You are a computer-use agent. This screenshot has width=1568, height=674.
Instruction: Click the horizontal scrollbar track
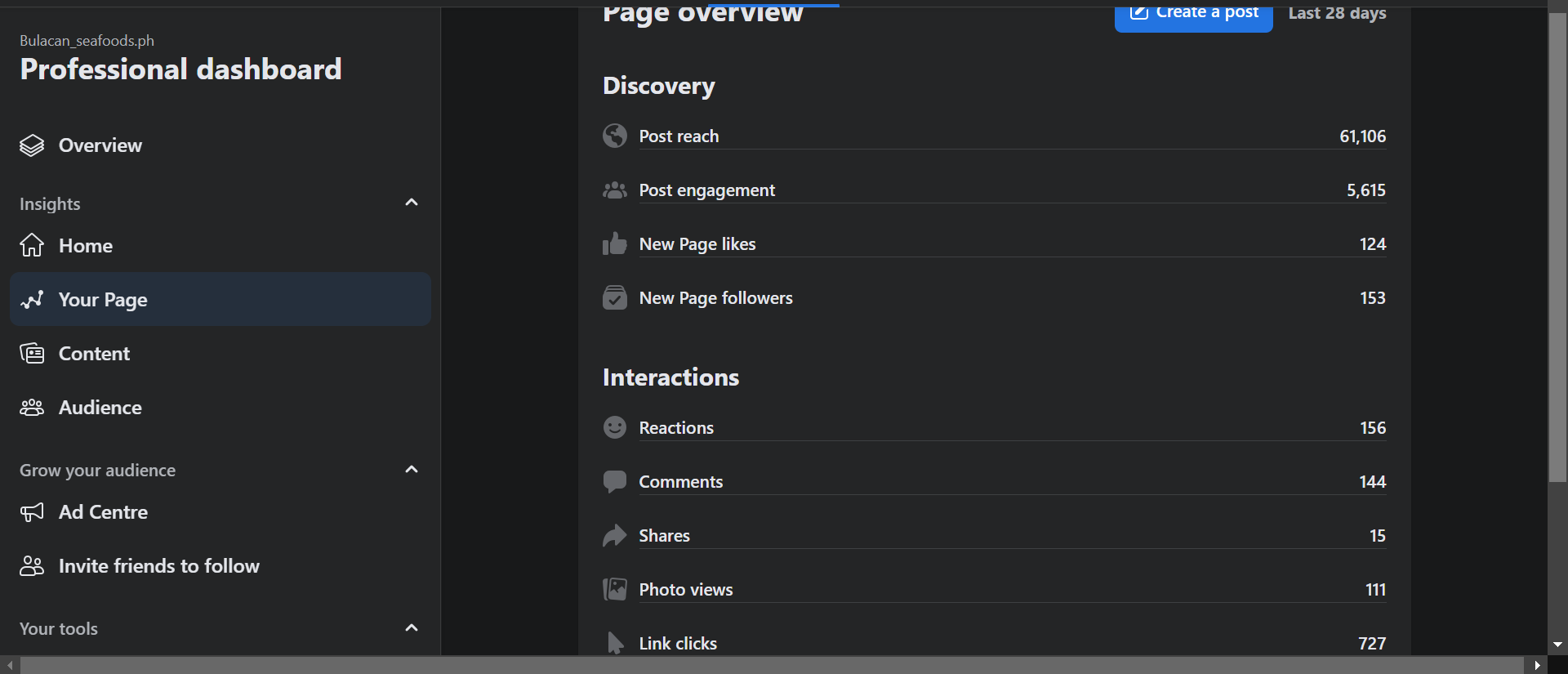(x=772, y=665)
